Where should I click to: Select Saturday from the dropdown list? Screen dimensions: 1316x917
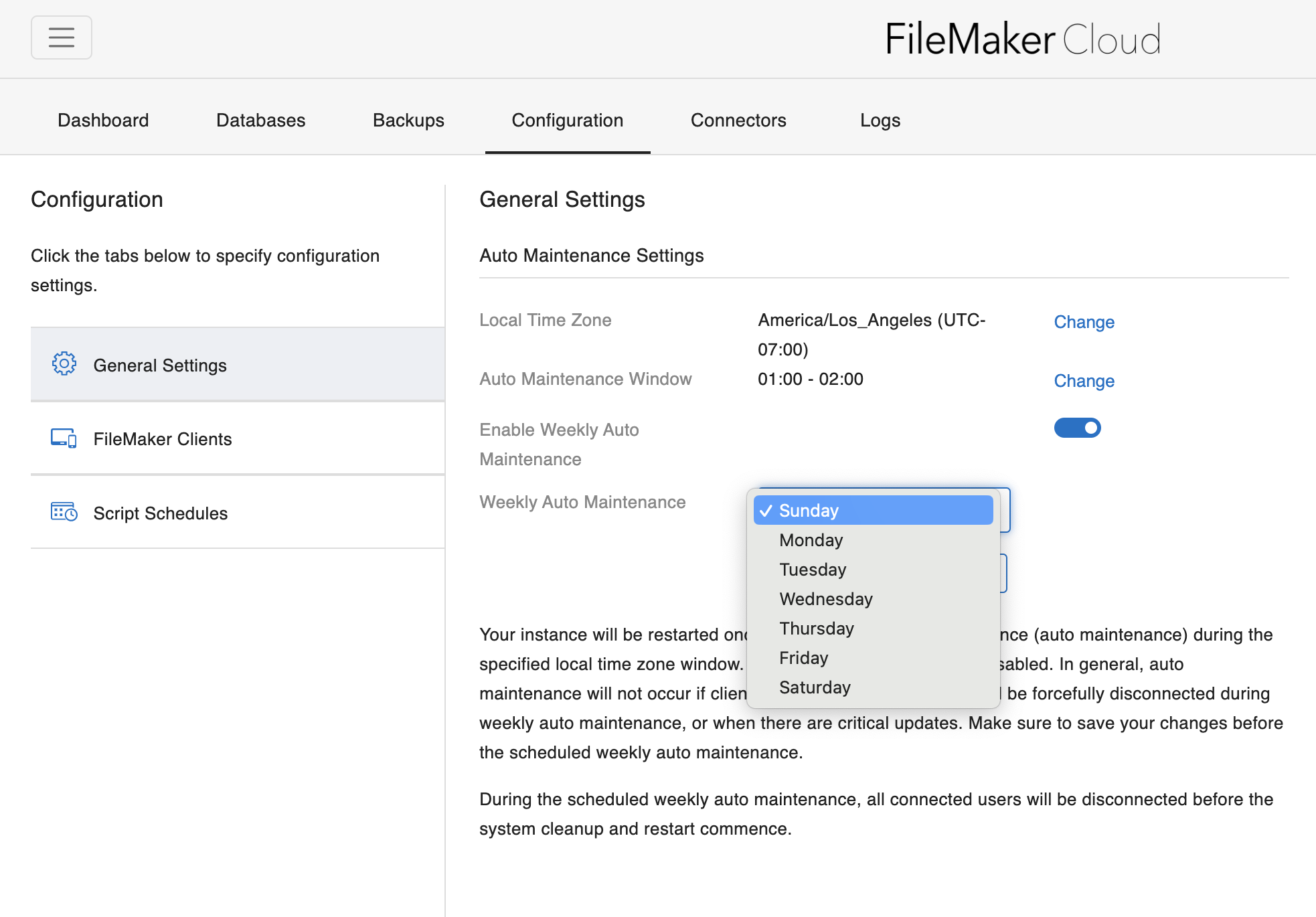pos(815,687)
